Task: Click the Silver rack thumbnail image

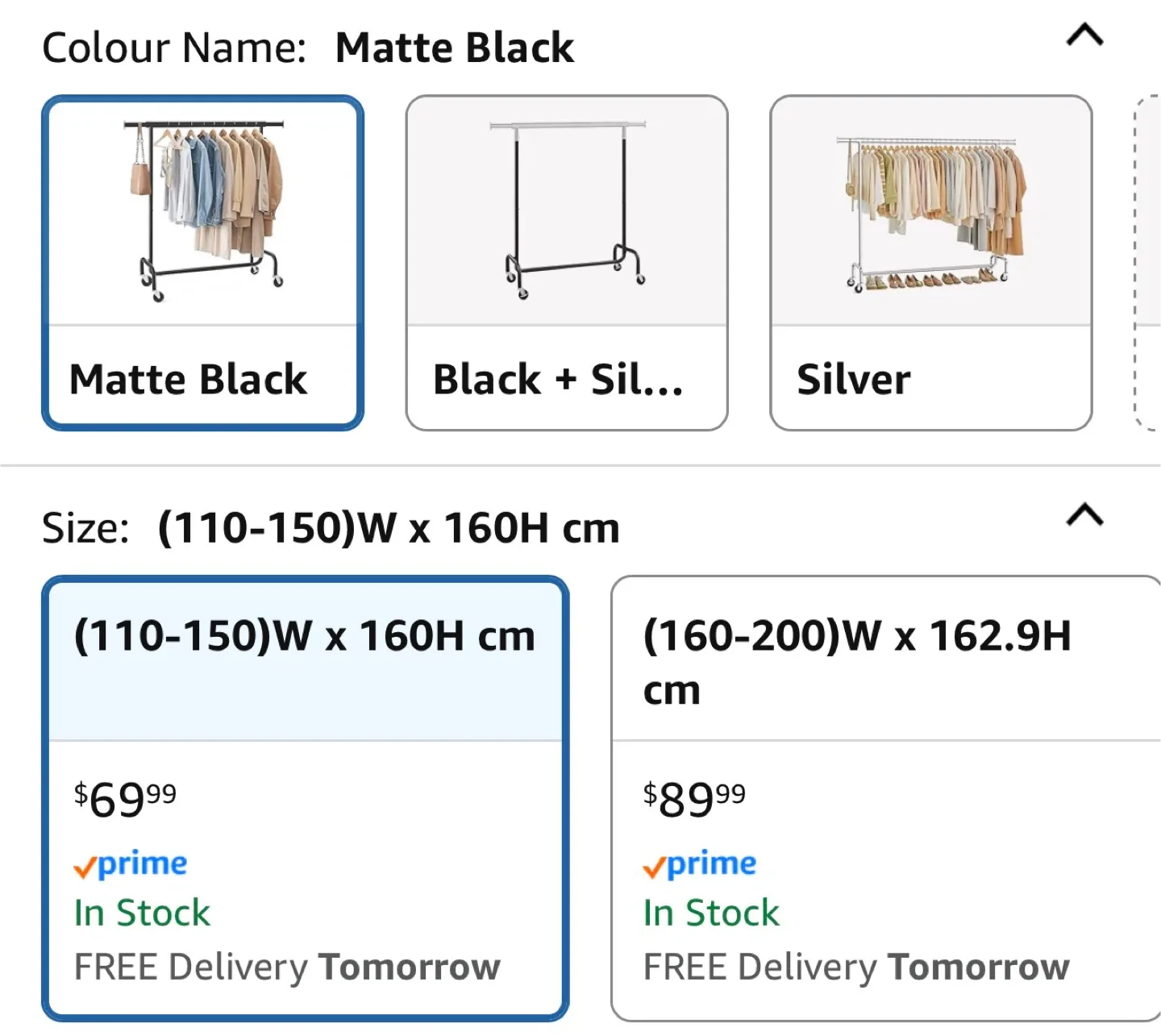Action: 931,210
